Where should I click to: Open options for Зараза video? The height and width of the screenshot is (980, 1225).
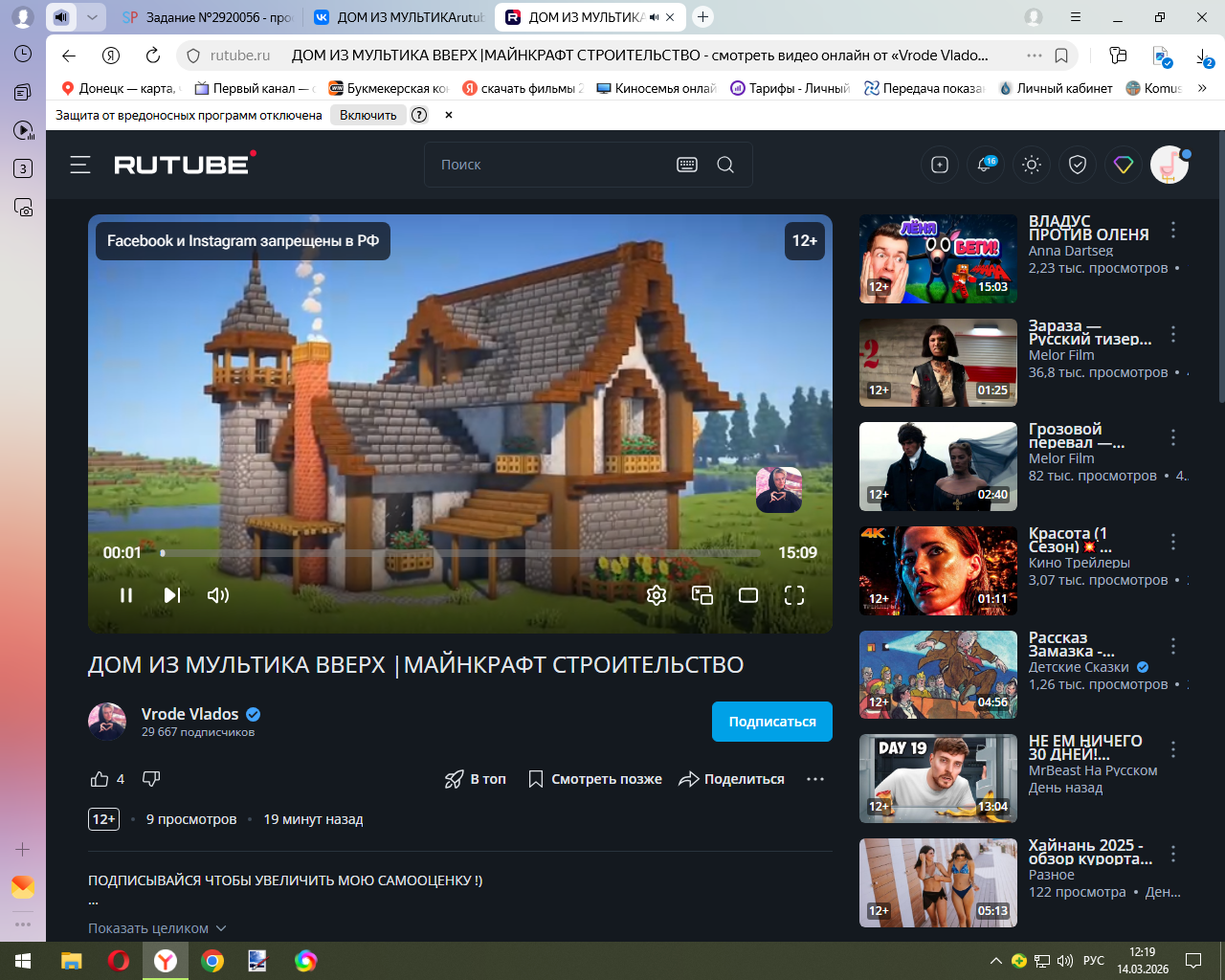(1173, 334)
